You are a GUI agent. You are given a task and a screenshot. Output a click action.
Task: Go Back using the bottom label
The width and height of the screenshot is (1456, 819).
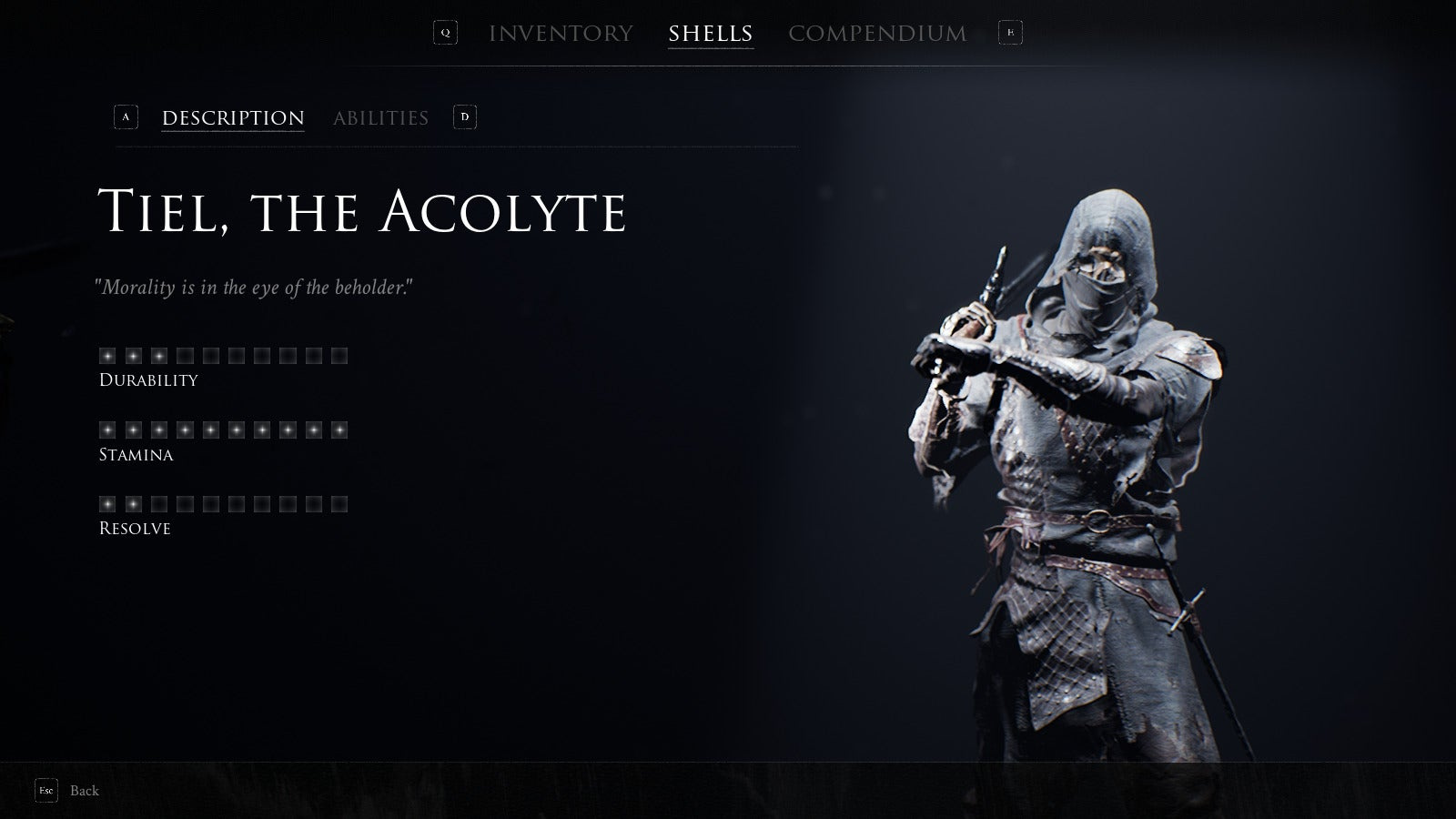[x=85, y=791]
